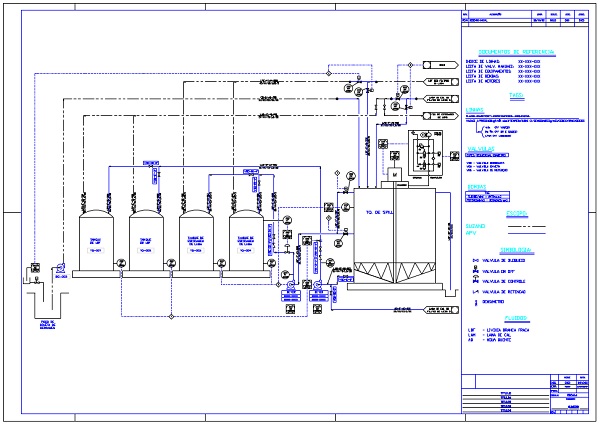Viewport: 600px width, 424px height.
Task: Select the second storage tank from left
Action: 146,242
